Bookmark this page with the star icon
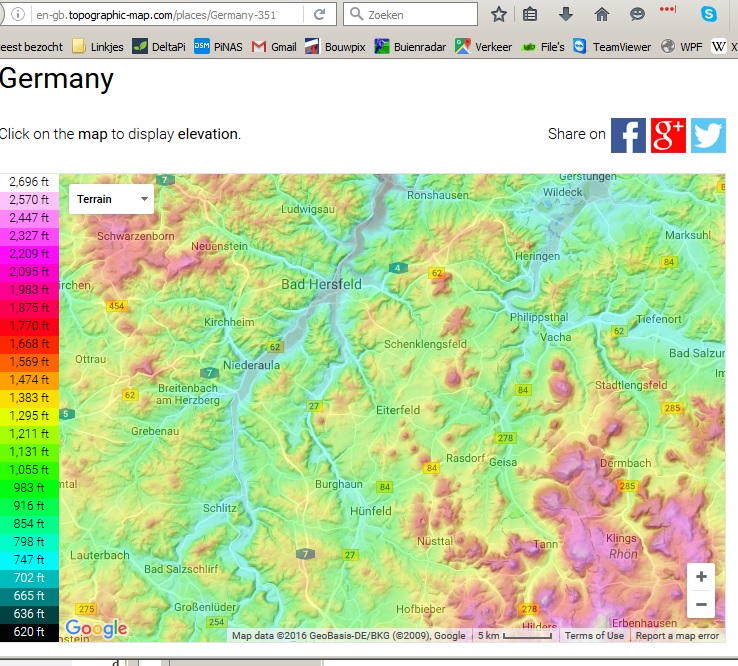Viewport: 738px width, 666px height. pos(499,14)
